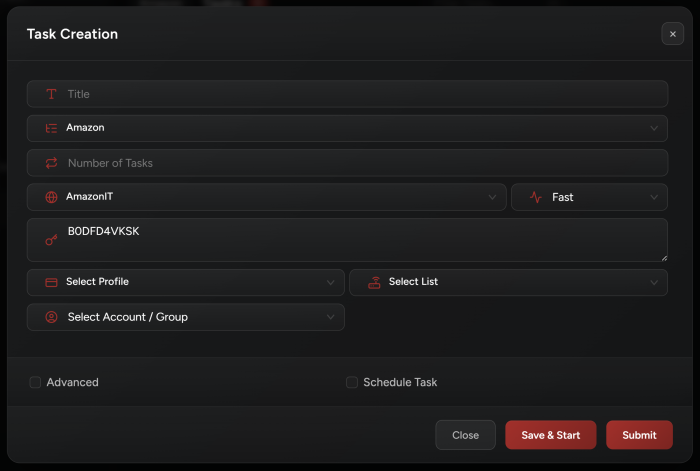
Task: Click the card icon beside Select Profile
Action: pyautogui.click(x=51, y=283)
